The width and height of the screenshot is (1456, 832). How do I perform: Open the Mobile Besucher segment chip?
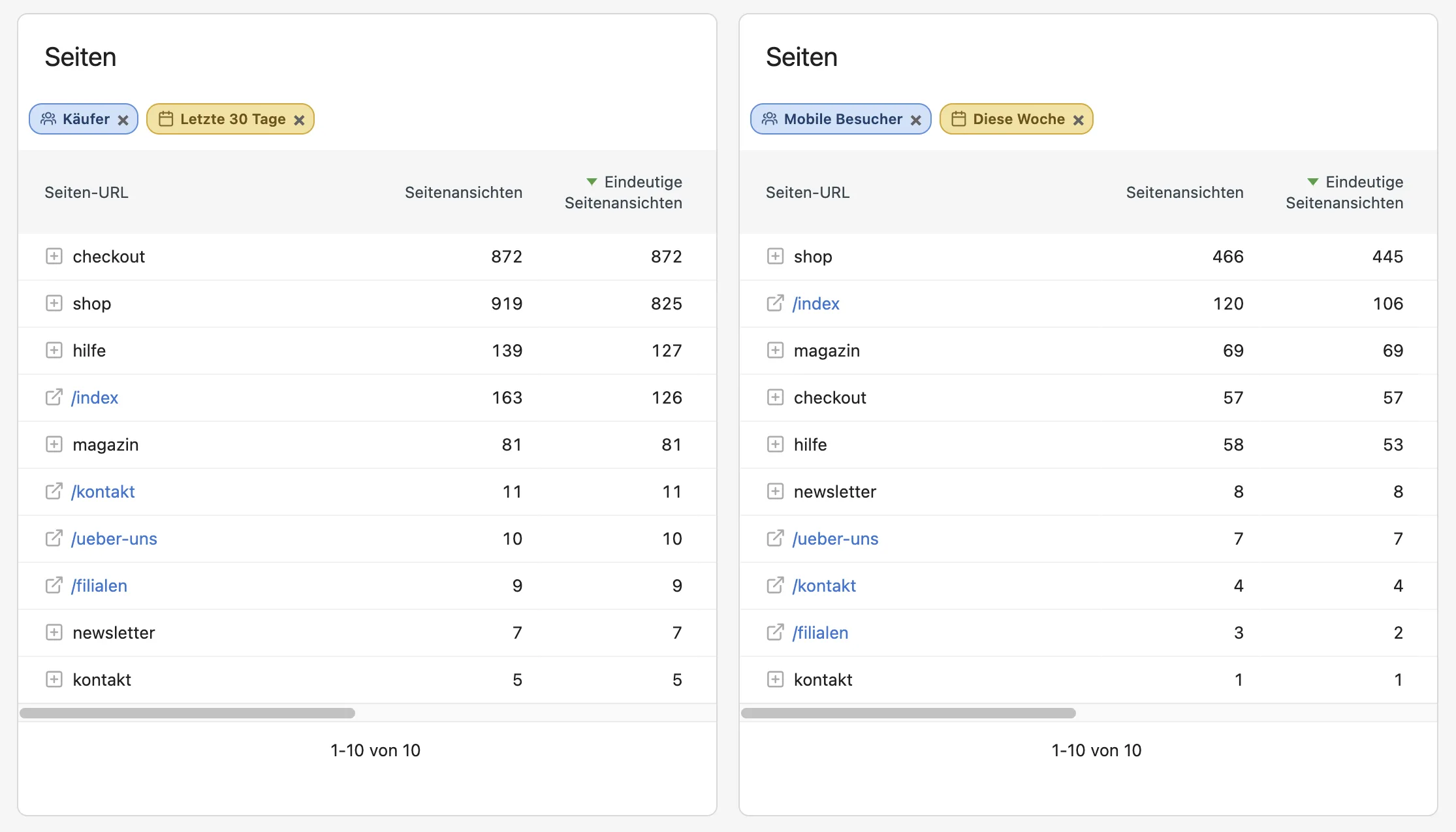(x=841, y=119)
